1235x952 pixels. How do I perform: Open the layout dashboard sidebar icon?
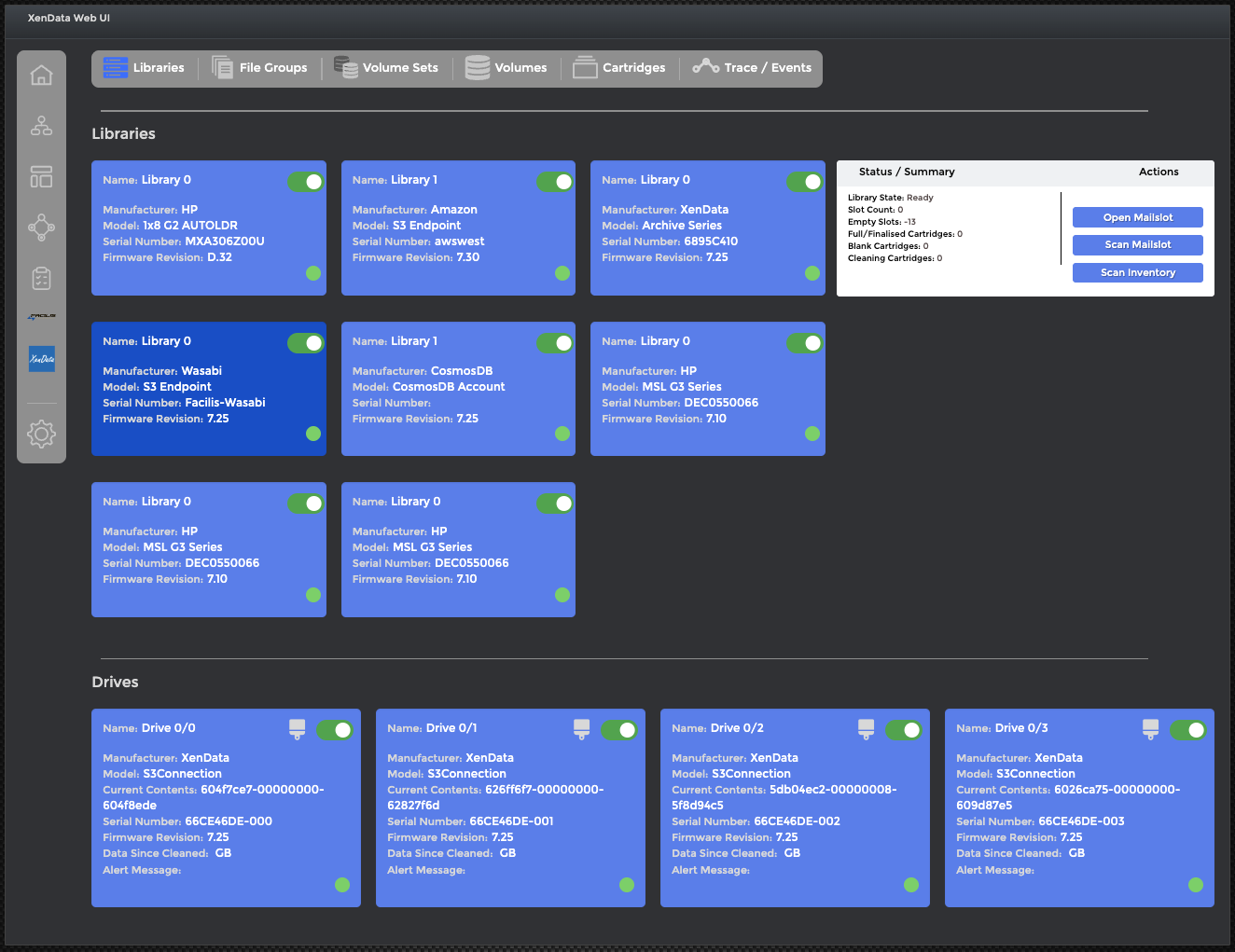(x=41, y=176)
